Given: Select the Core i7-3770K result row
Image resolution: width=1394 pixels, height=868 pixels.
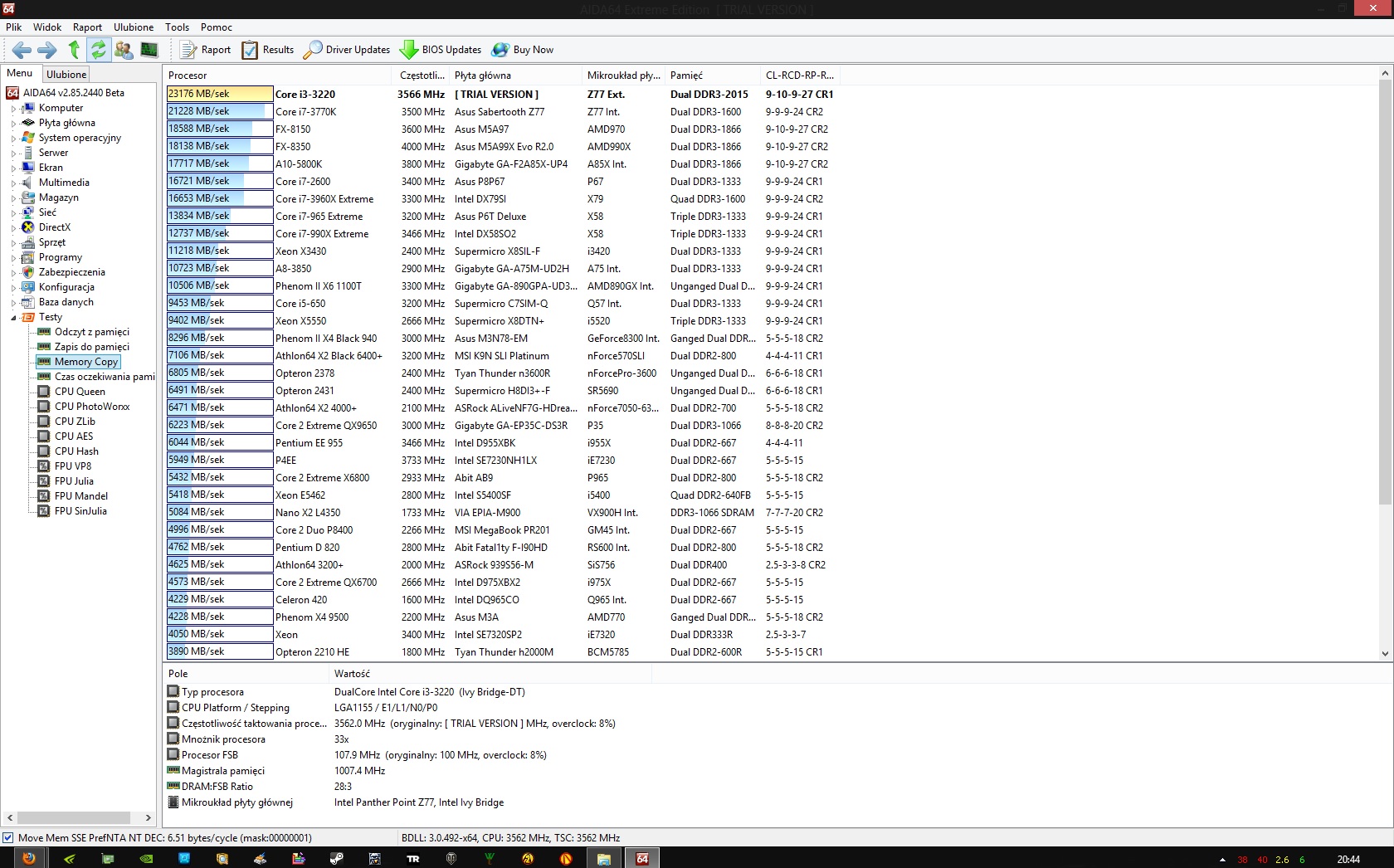Looking at the screenshot, I should pos(501,112).
